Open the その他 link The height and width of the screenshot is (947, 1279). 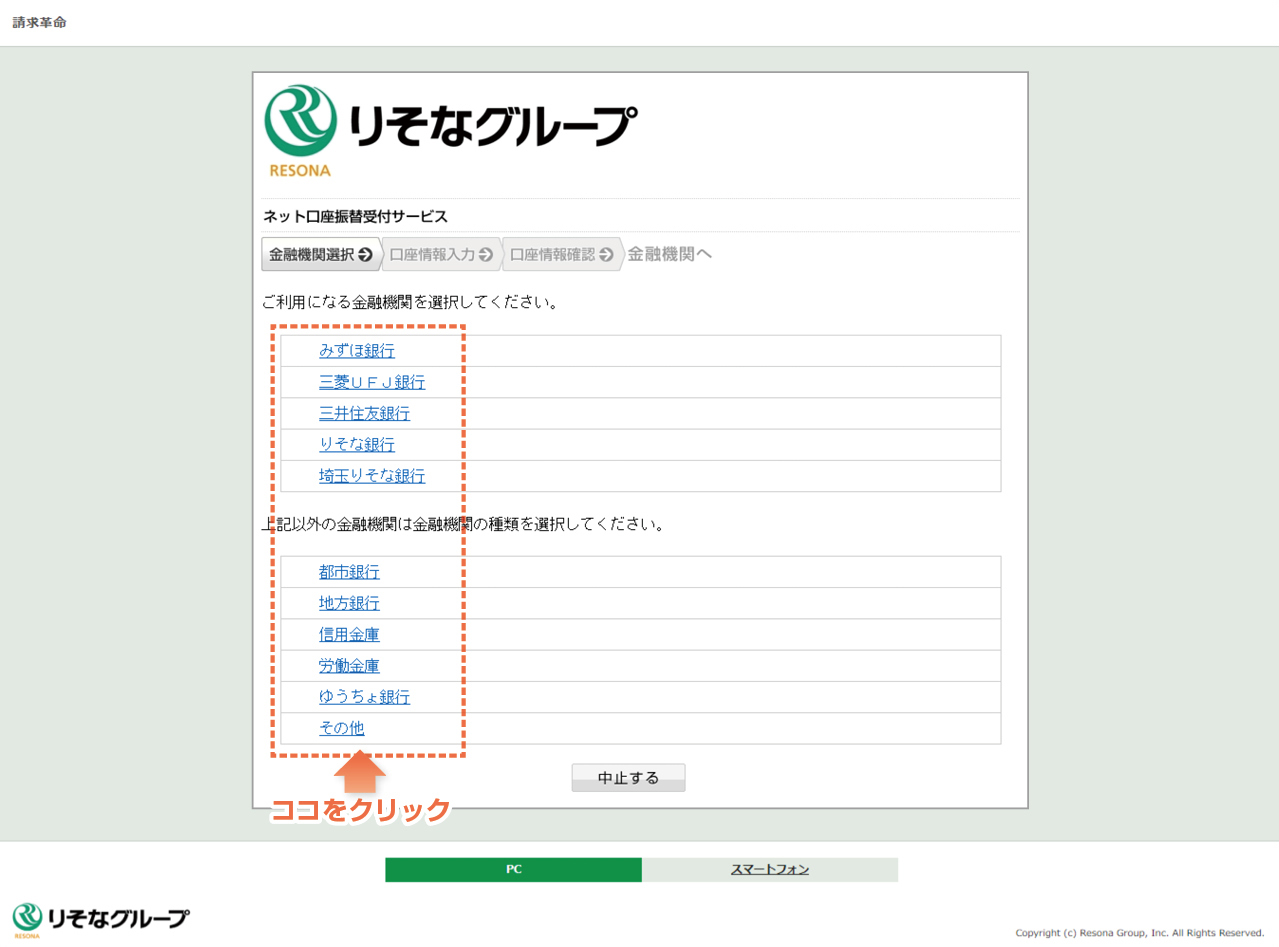pyautogui.click(x=341, y=728)
